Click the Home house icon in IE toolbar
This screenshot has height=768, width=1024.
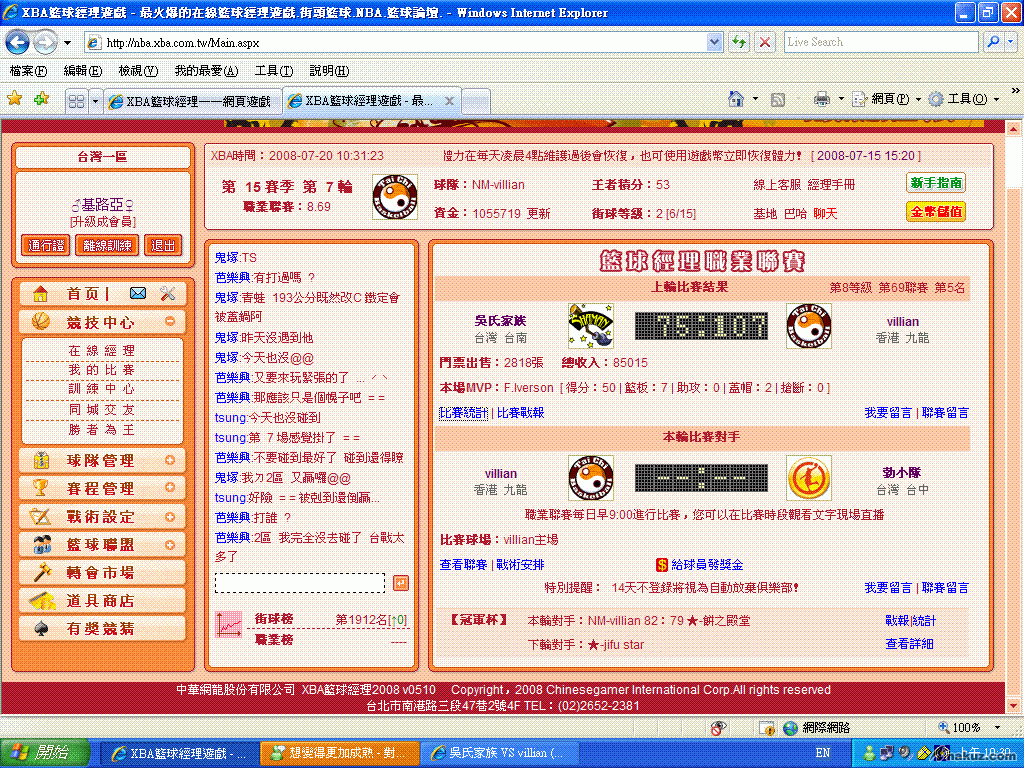(x=736, y=99)
